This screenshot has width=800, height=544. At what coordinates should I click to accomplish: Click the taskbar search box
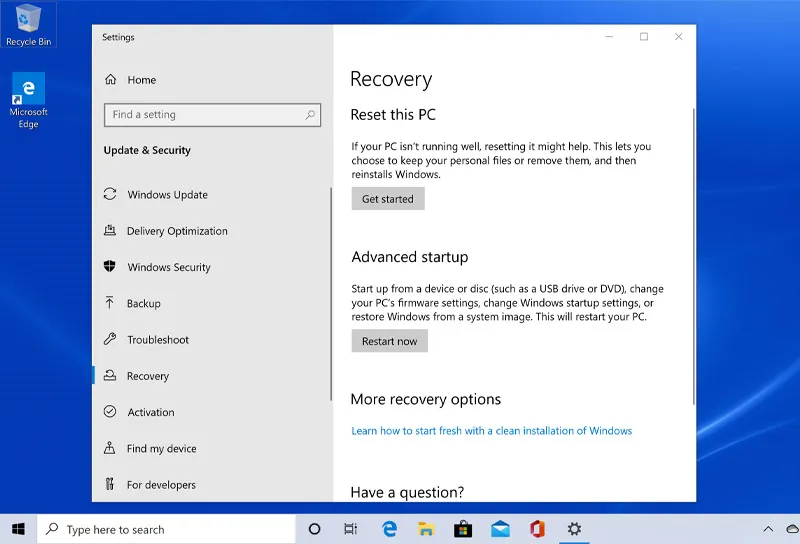(x=166, y=529)
